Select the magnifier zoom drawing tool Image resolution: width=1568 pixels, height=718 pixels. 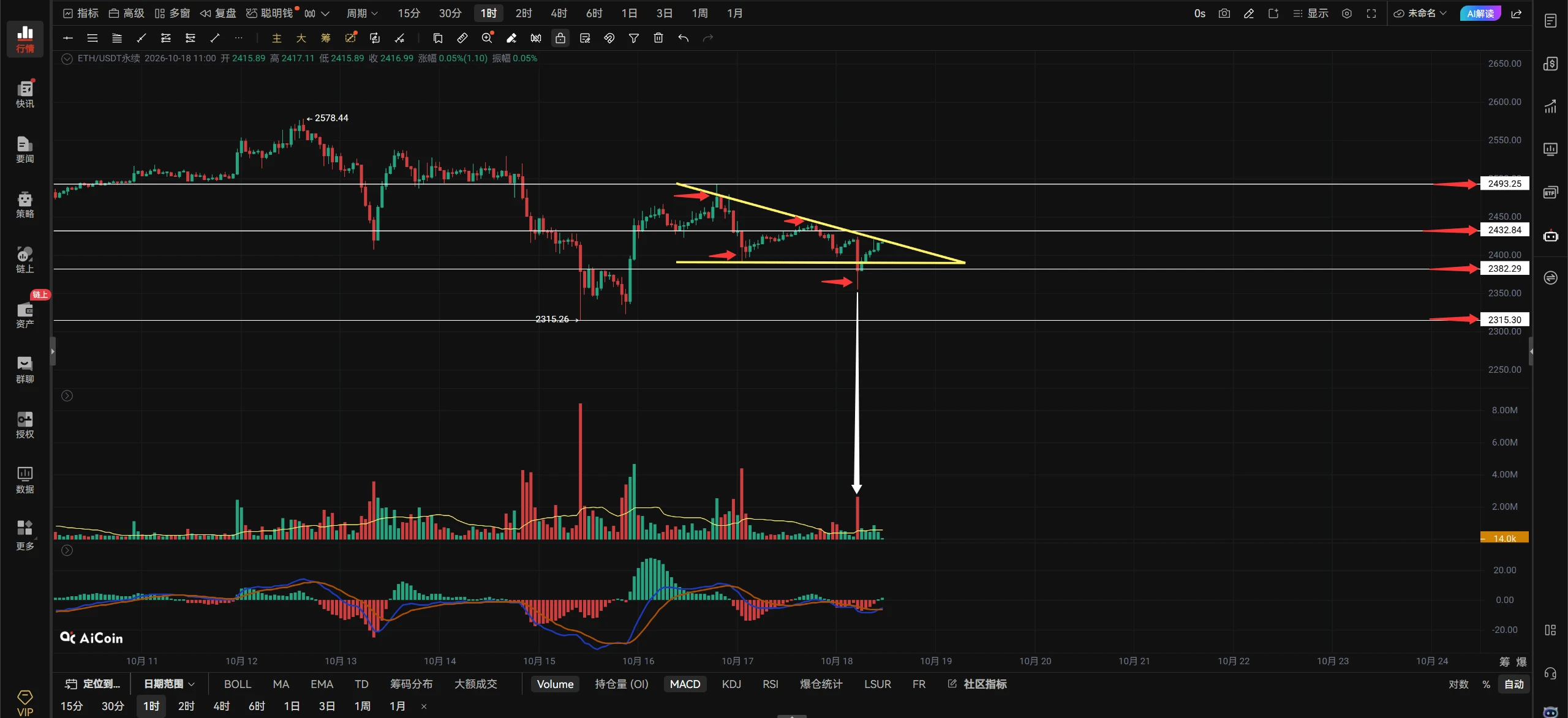(487, 38)
